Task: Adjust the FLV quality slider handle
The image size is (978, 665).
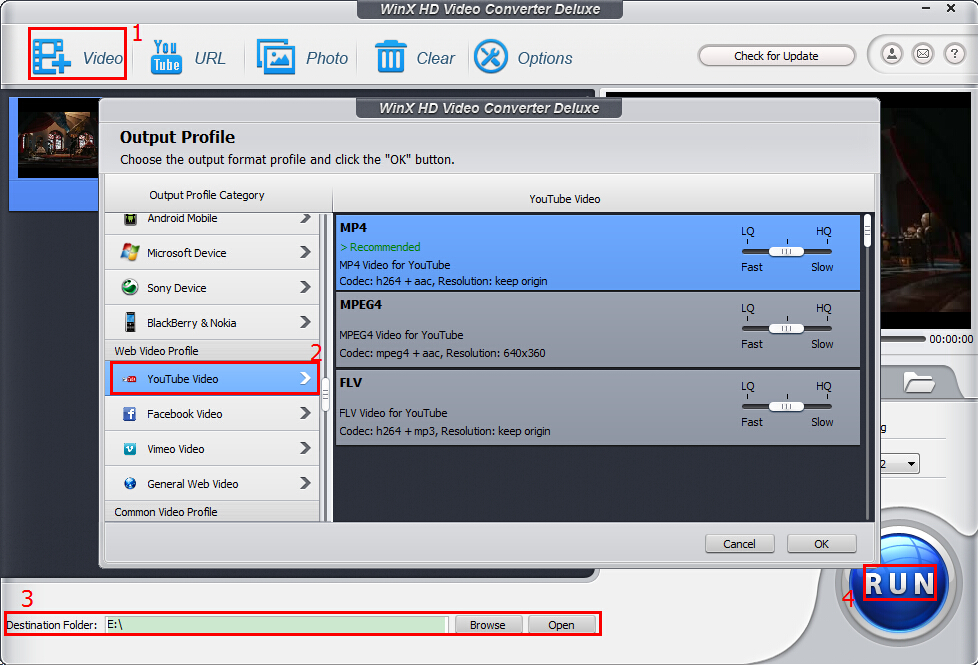Action: [x=787, y=407]
